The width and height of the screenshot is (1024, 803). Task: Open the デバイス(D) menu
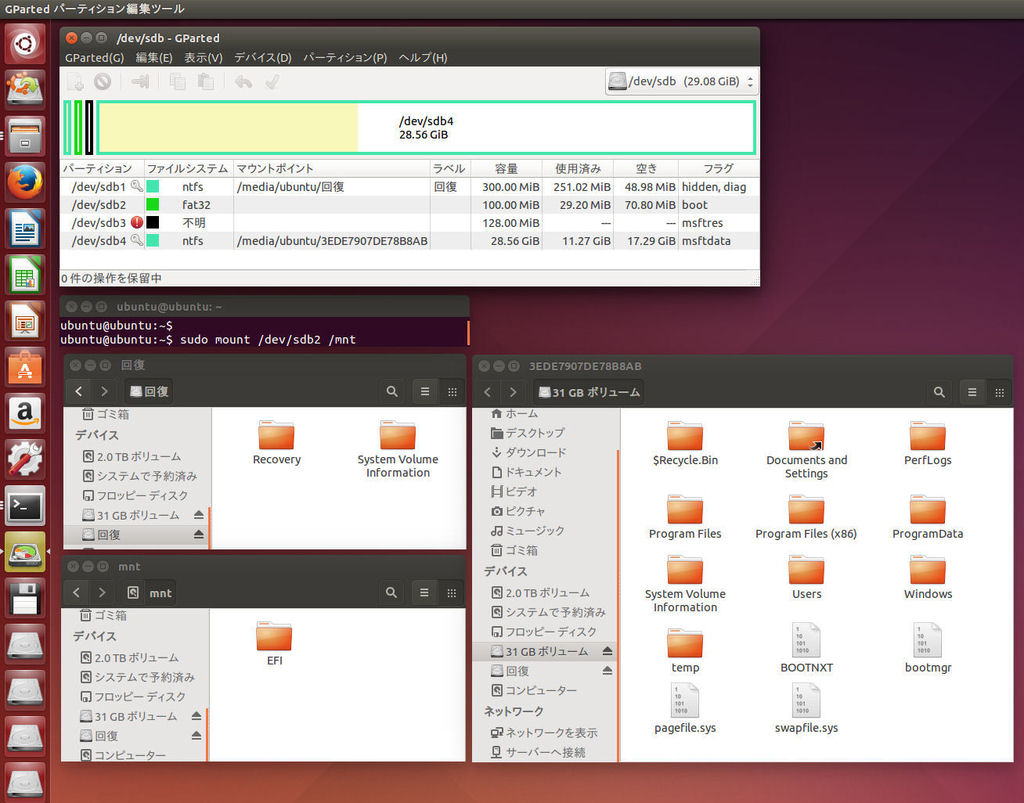[x=263, y=57]
